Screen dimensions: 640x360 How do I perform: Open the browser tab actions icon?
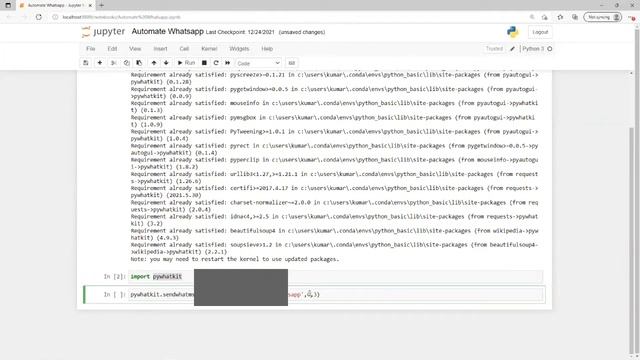[8, 5]
